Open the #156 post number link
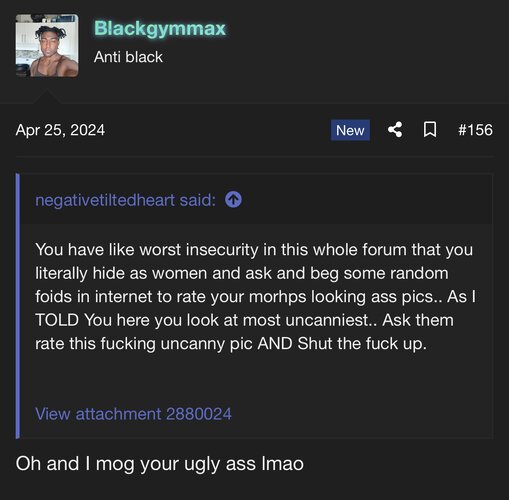 [475, 130]
